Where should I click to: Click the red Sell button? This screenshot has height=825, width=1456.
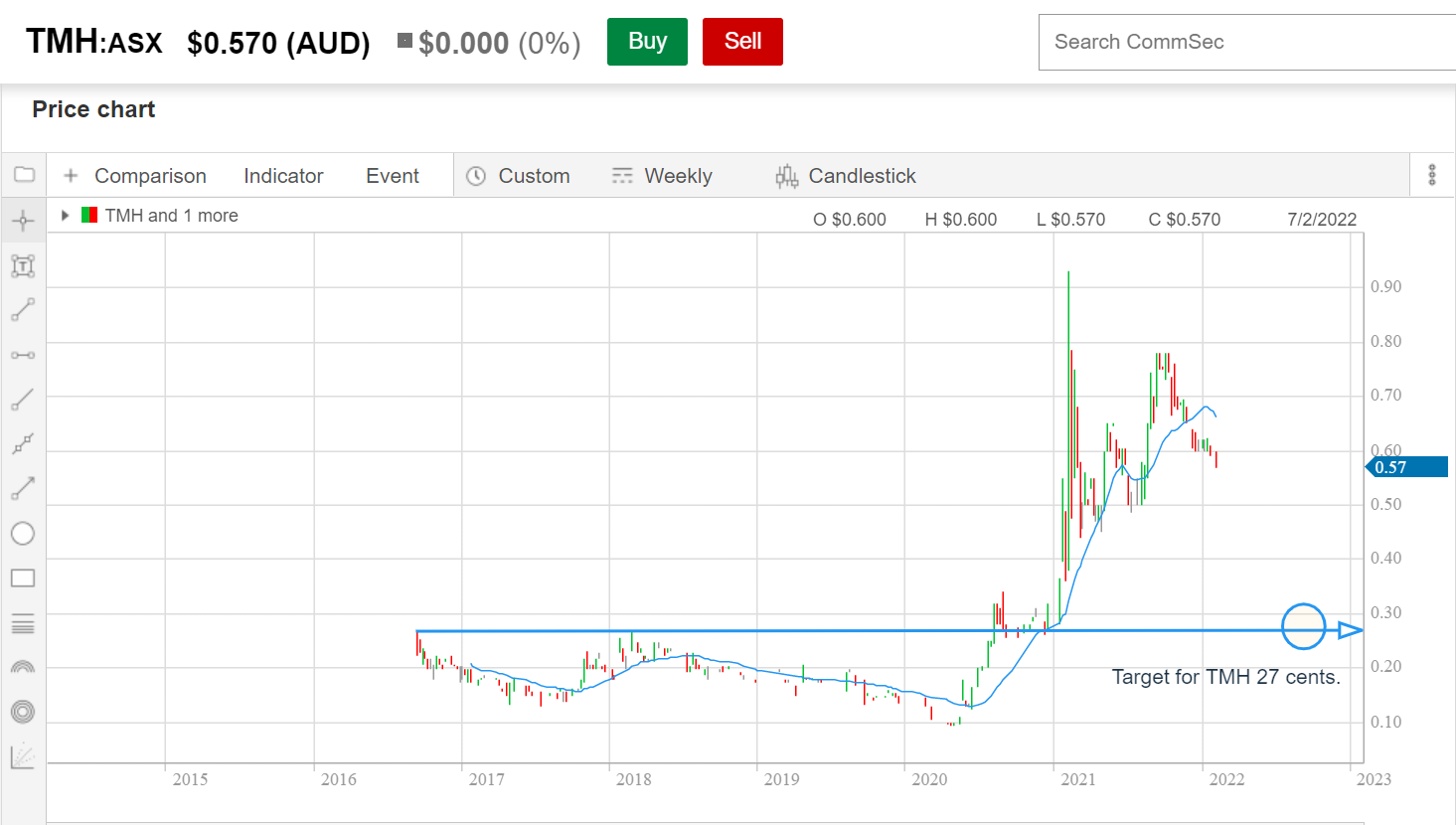[x=742, y=42]
